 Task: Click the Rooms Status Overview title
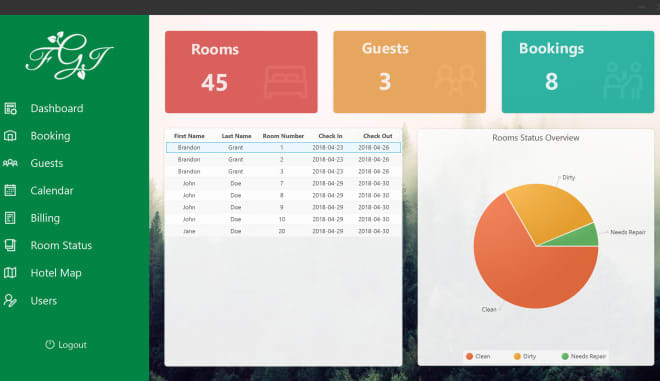[x=535, y=138]
